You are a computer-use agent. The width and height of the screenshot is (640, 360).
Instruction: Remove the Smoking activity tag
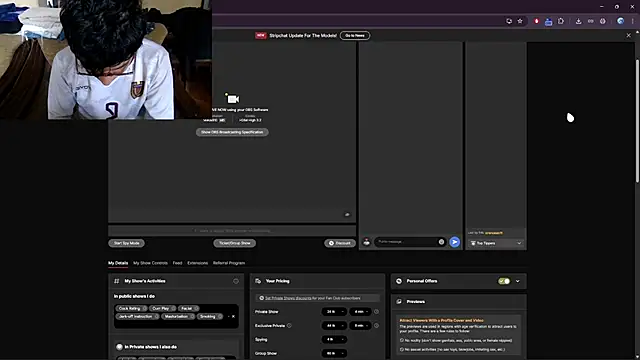(x=220, y=317)
